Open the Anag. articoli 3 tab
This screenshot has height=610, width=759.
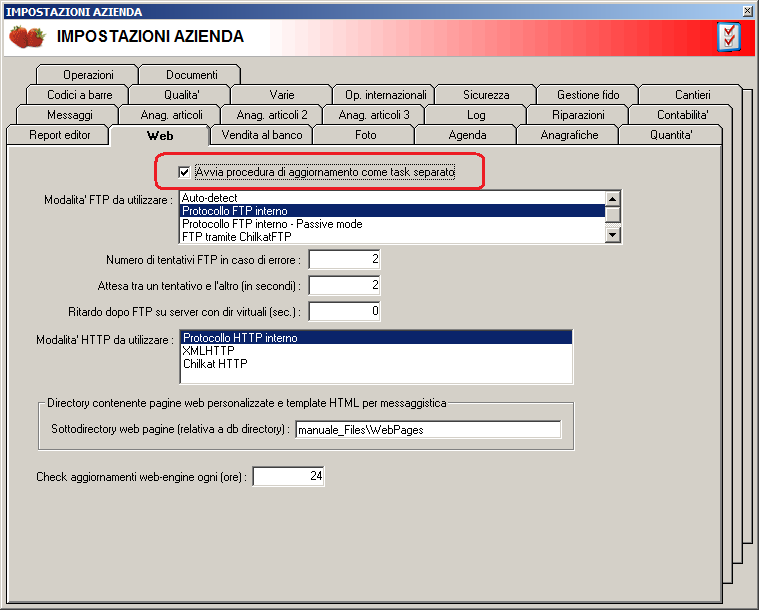(x=374, y=115)
